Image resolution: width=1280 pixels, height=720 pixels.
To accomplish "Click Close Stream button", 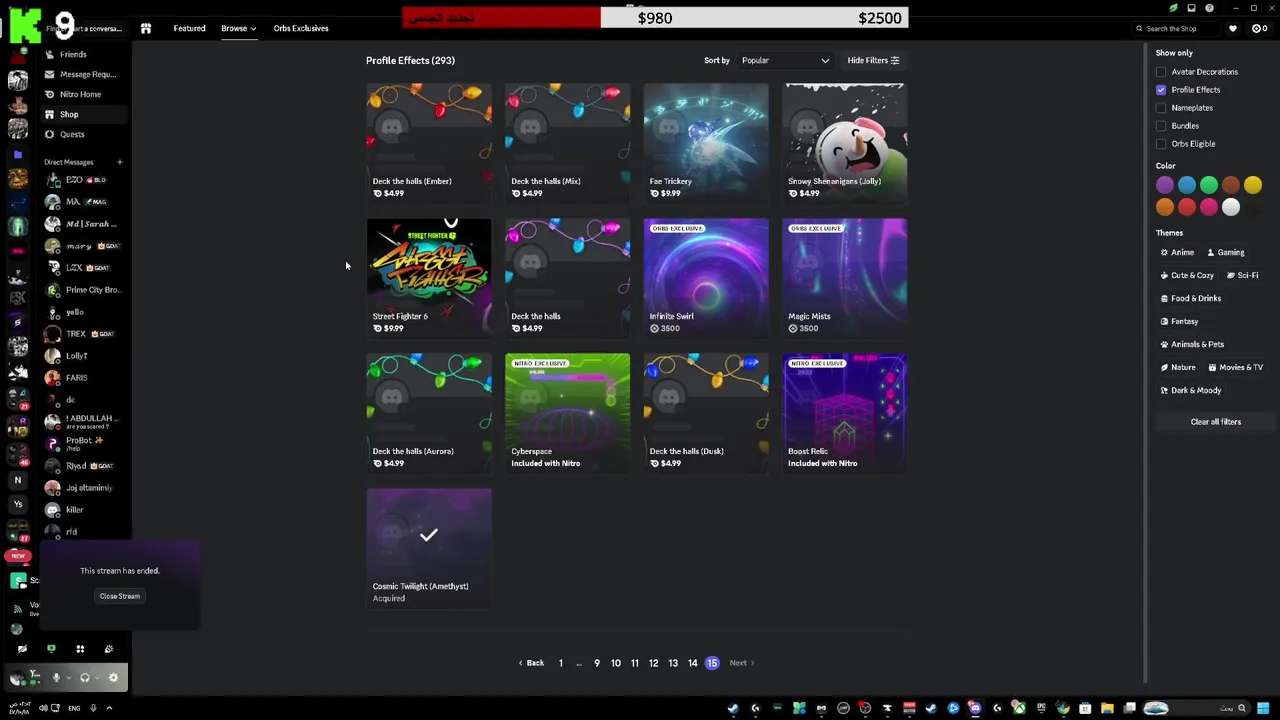I will 120,596.
